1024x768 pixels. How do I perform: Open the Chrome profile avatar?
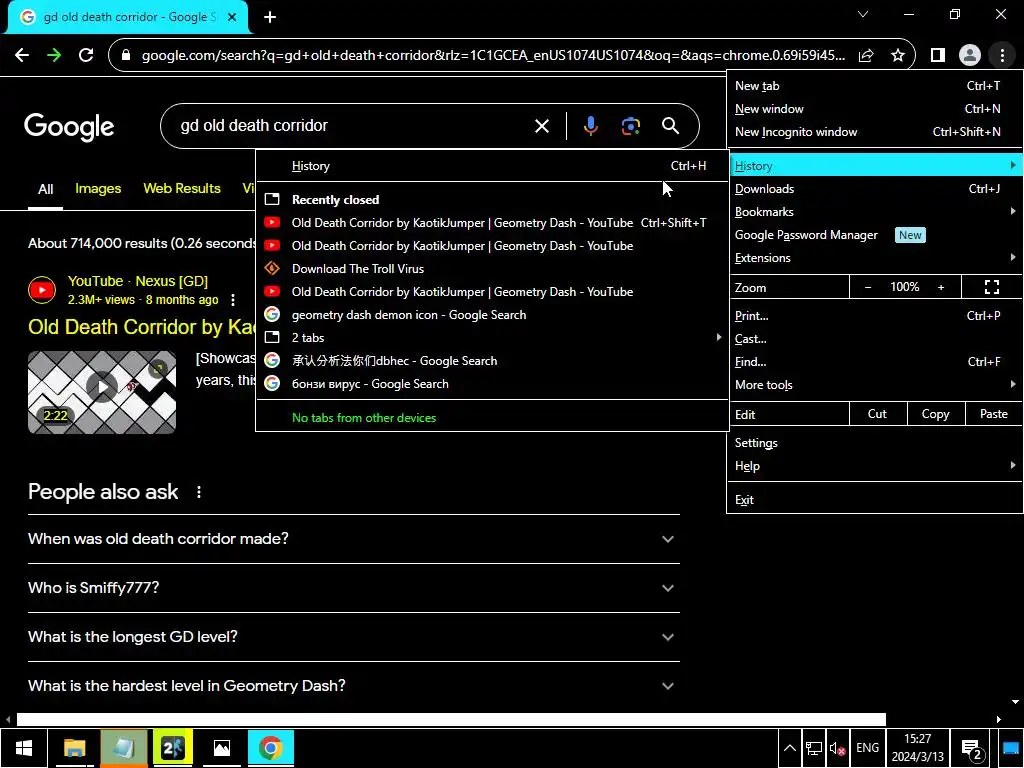(970, 56)
